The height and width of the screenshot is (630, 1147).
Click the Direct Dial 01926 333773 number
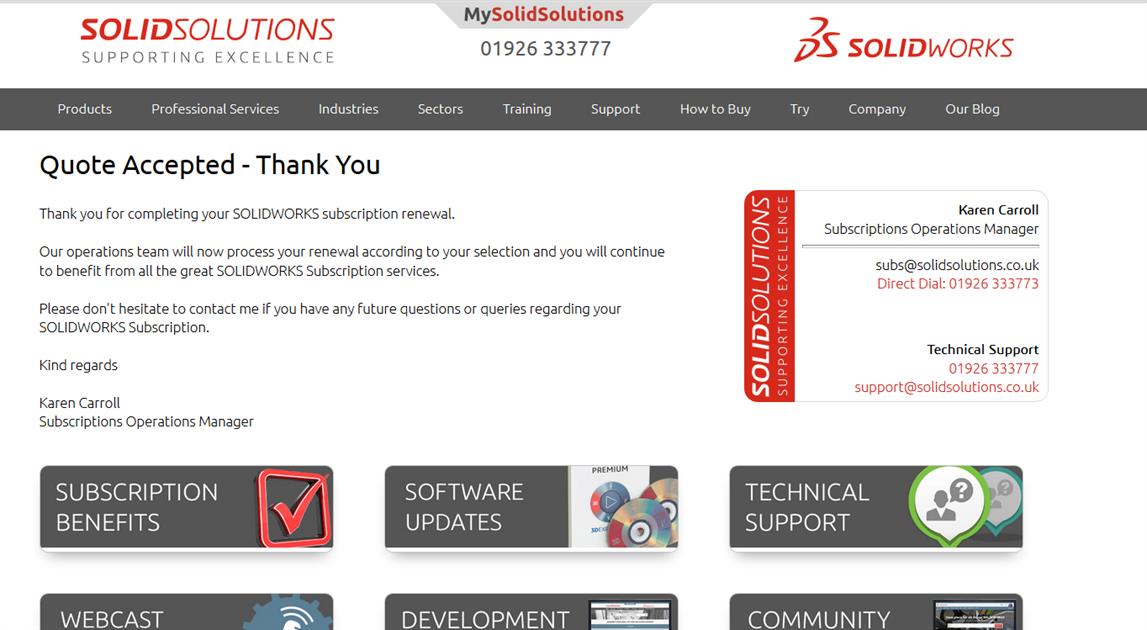click(x=959, y=283)
